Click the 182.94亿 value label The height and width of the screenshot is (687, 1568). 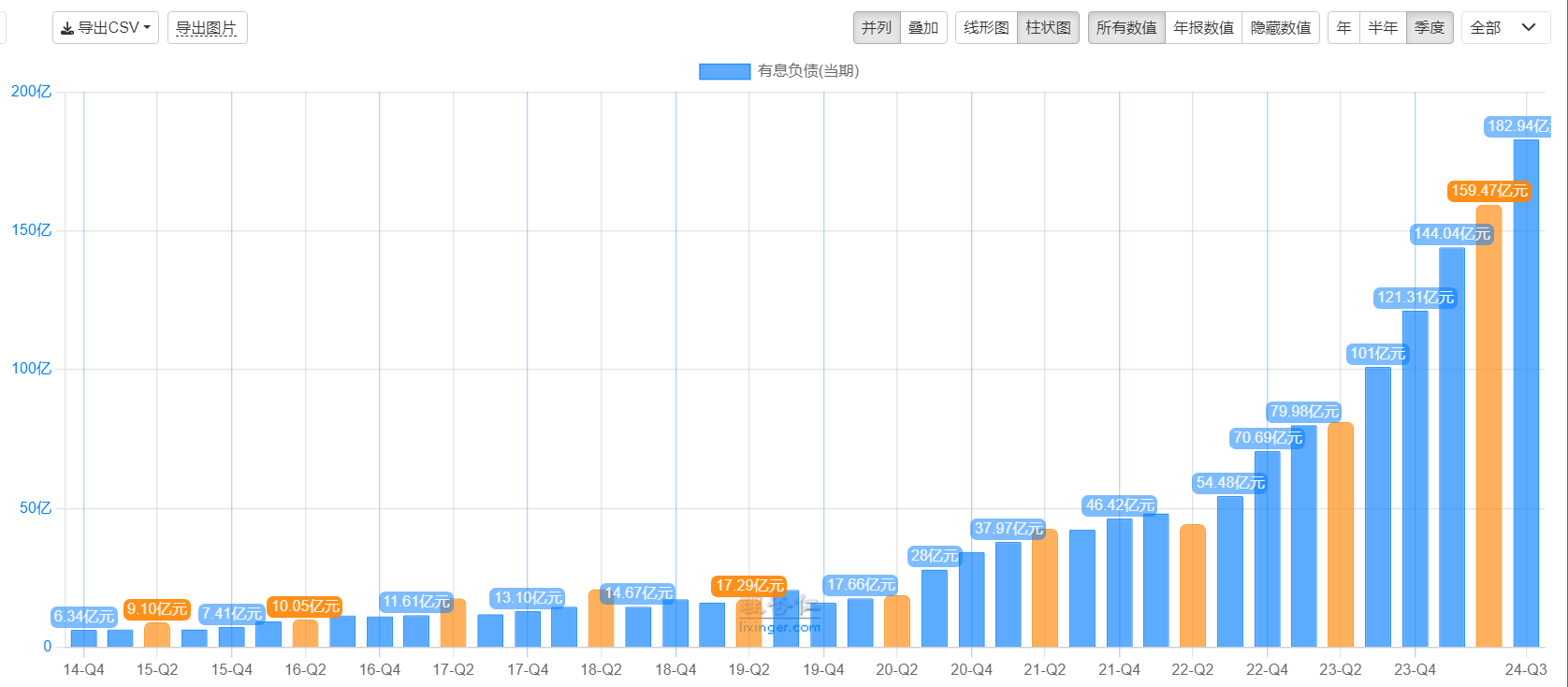tap(1518, 126)
